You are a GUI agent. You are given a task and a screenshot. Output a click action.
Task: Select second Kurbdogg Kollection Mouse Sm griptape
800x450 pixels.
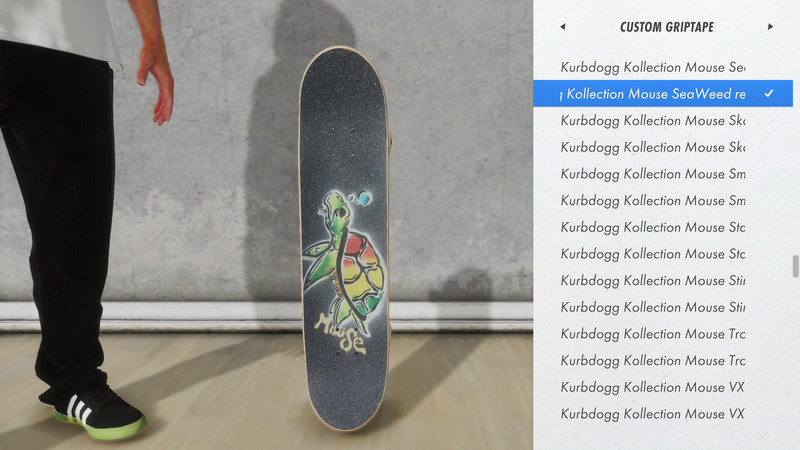tap(663, 200)
